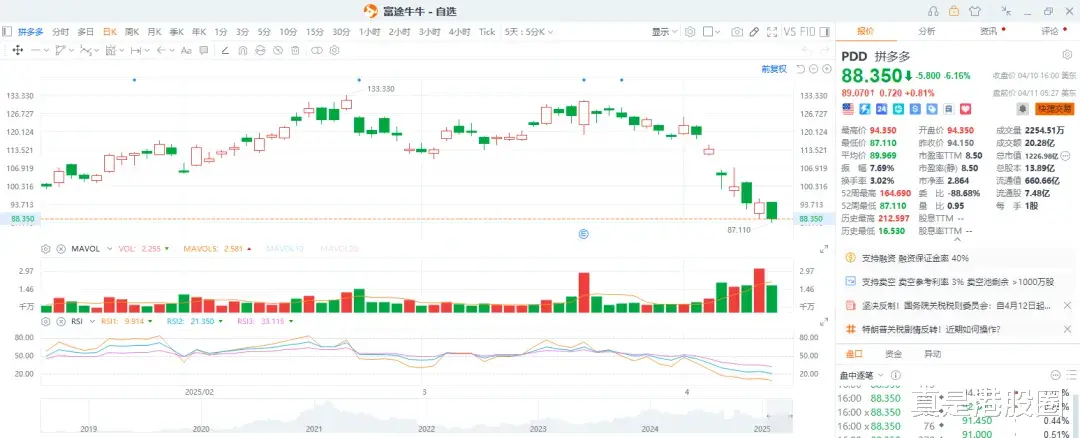This screenshot has height=438, width=1080.
Task: Toggle RSI2 line visibility
Action: (x=196, y=321)
